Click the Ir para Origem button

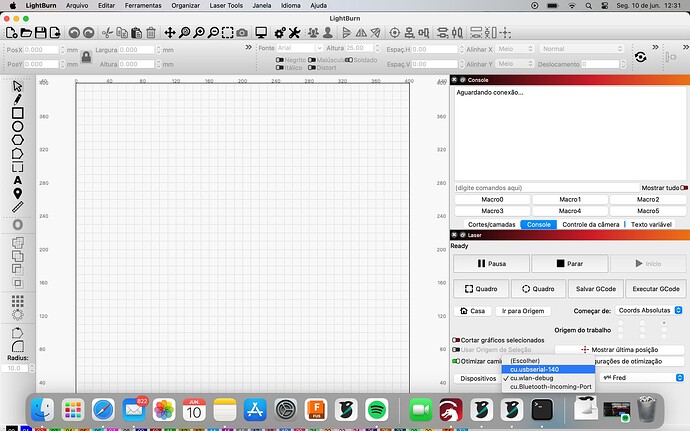tap(523, 311)
